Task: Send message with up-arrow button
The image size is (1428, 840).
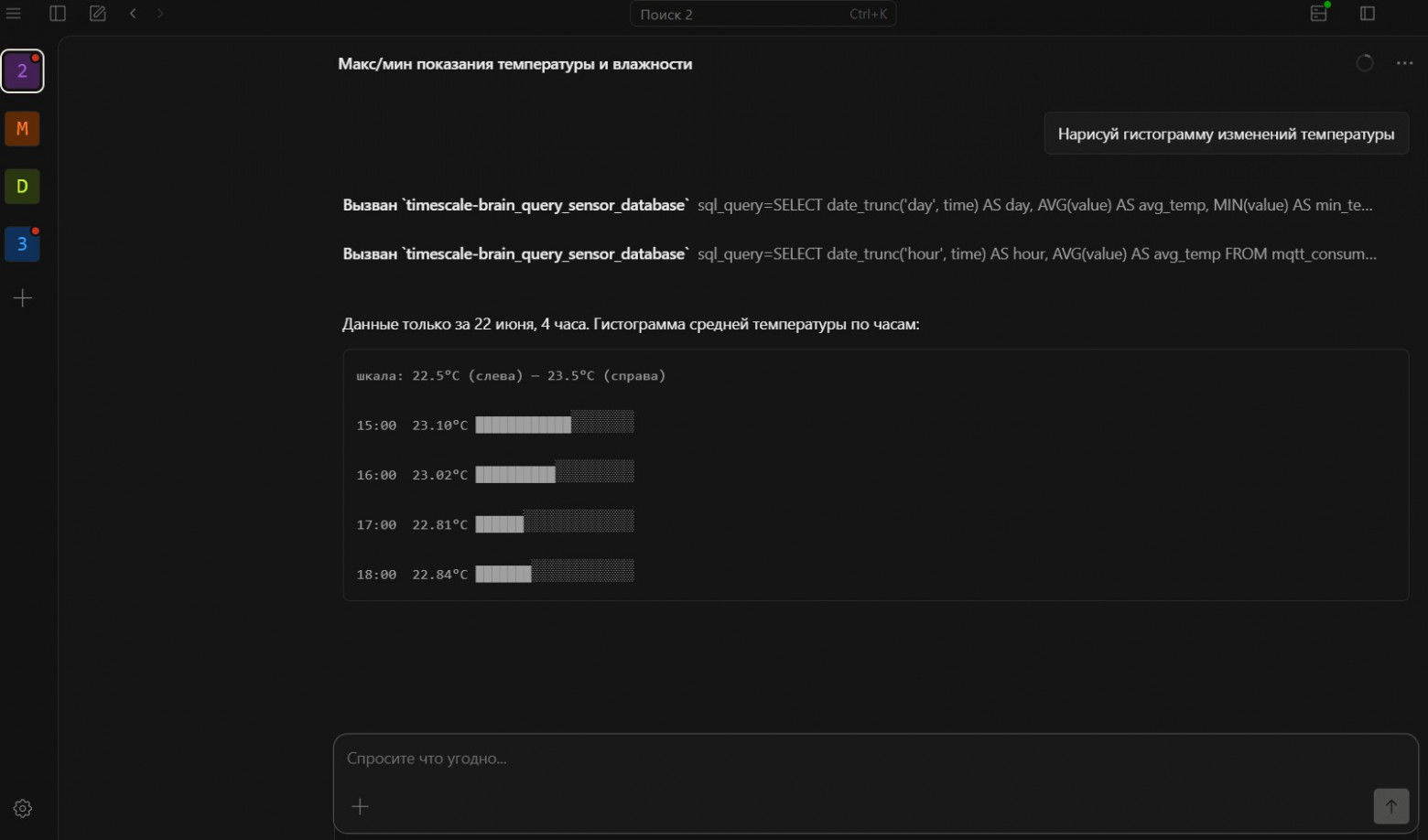Action: [x=1391, y=806]
